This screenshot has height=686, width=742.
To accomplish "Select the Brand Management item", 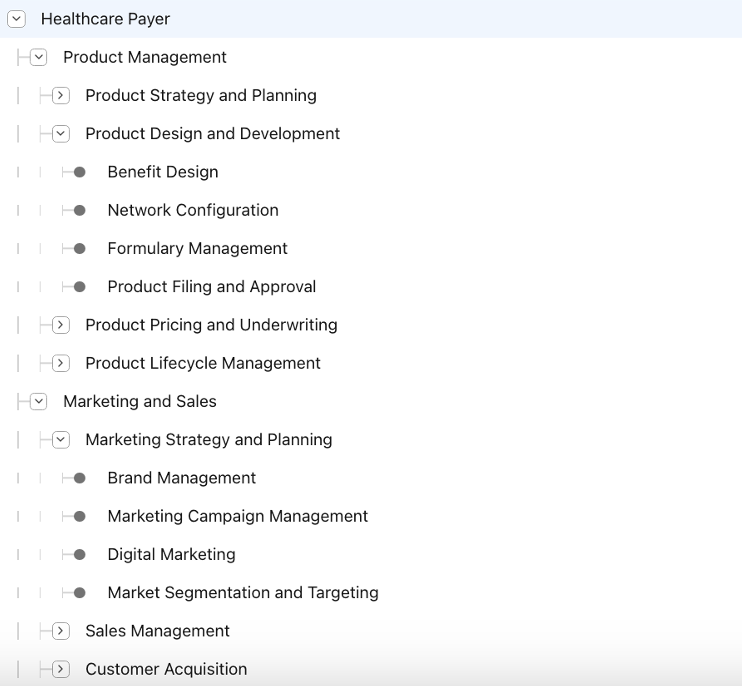I will pos(181,478).
